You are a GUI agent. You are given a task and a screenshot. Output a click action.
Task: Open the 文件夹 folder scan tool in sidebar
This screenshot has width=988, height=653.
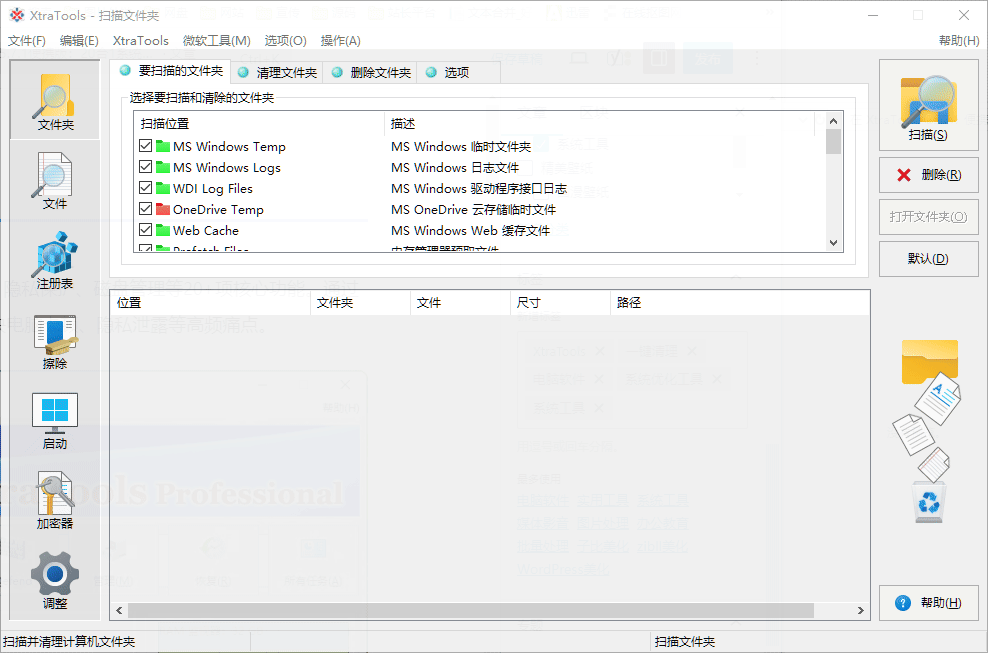click(55, 100)
